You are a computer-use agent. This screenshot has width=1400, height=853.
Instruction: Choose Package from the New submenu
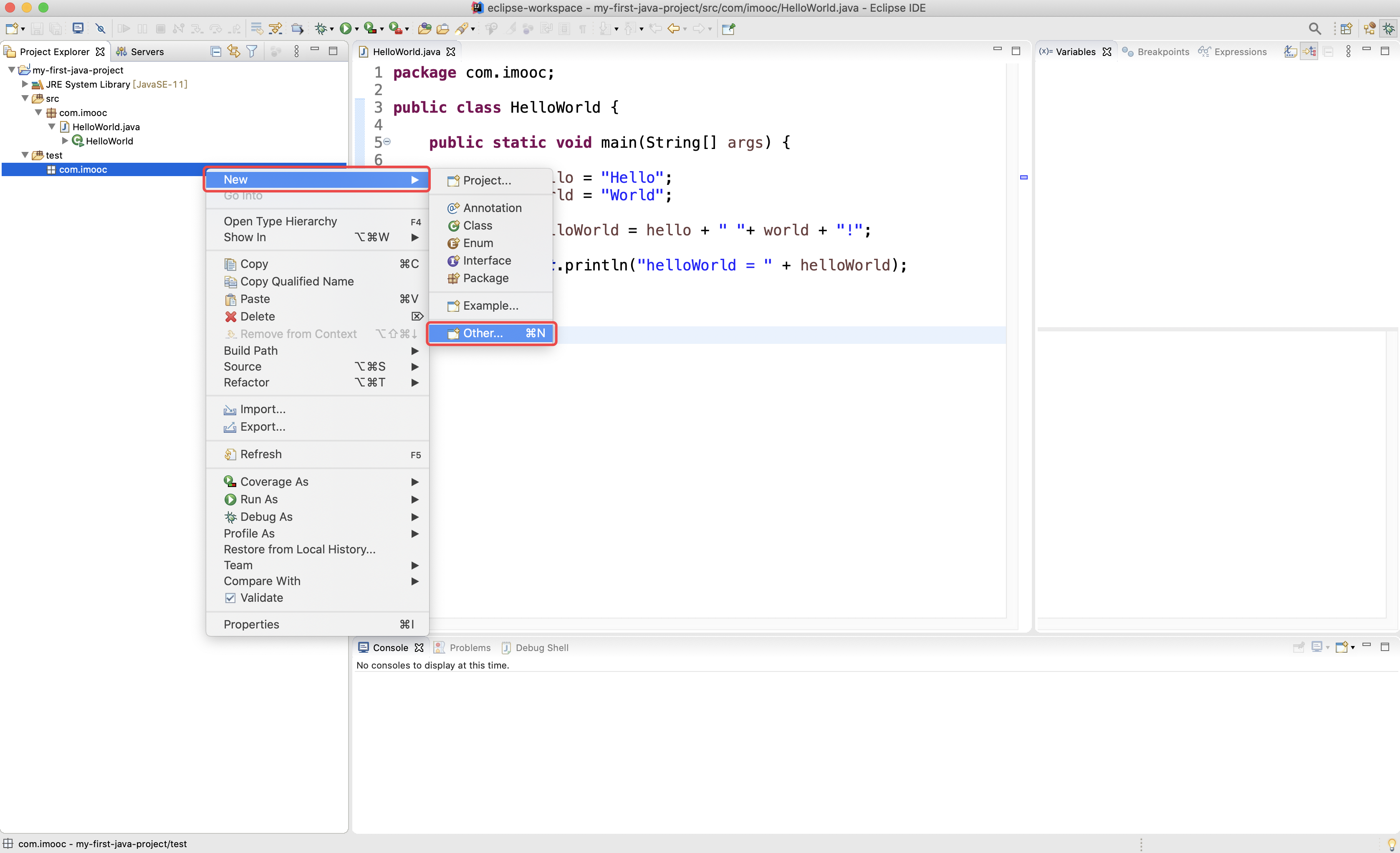491,278
